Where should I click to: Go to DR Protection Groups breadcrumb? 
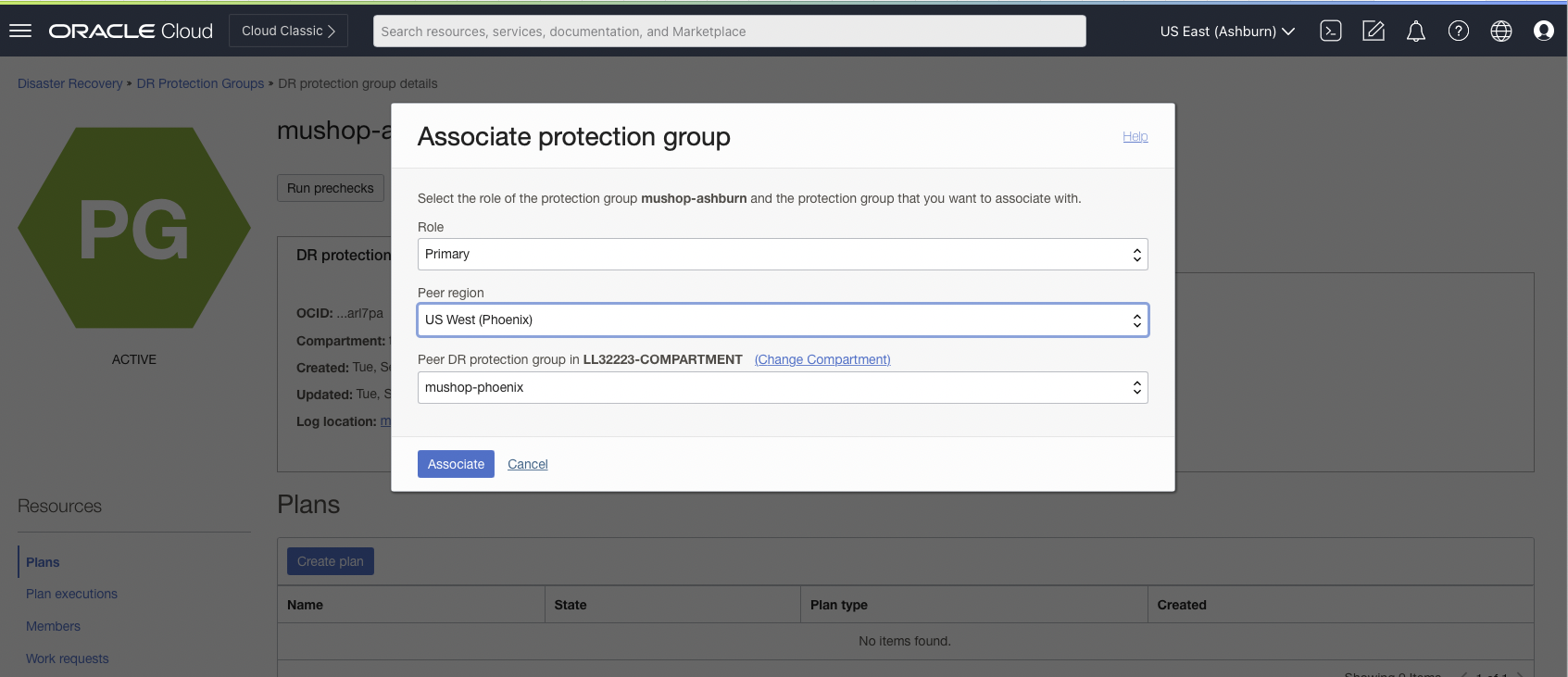click(200, 83)
